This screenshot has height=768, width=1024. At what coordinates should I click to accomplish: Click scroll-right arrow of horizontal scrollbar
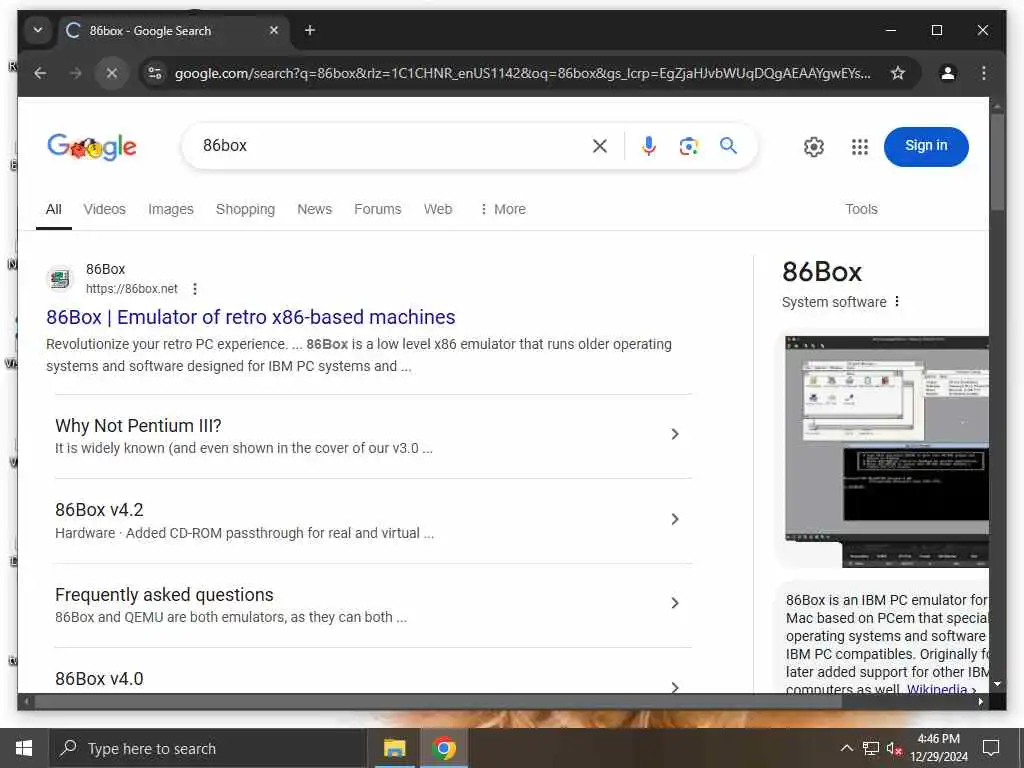(x=980, y=701)
